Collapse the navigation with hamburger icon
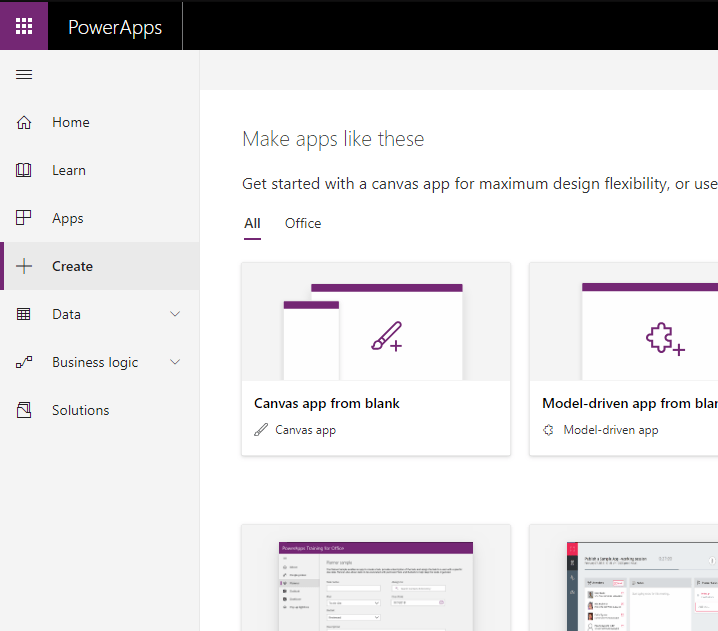This screenshot has height=631, width=718. click(24, 74)
